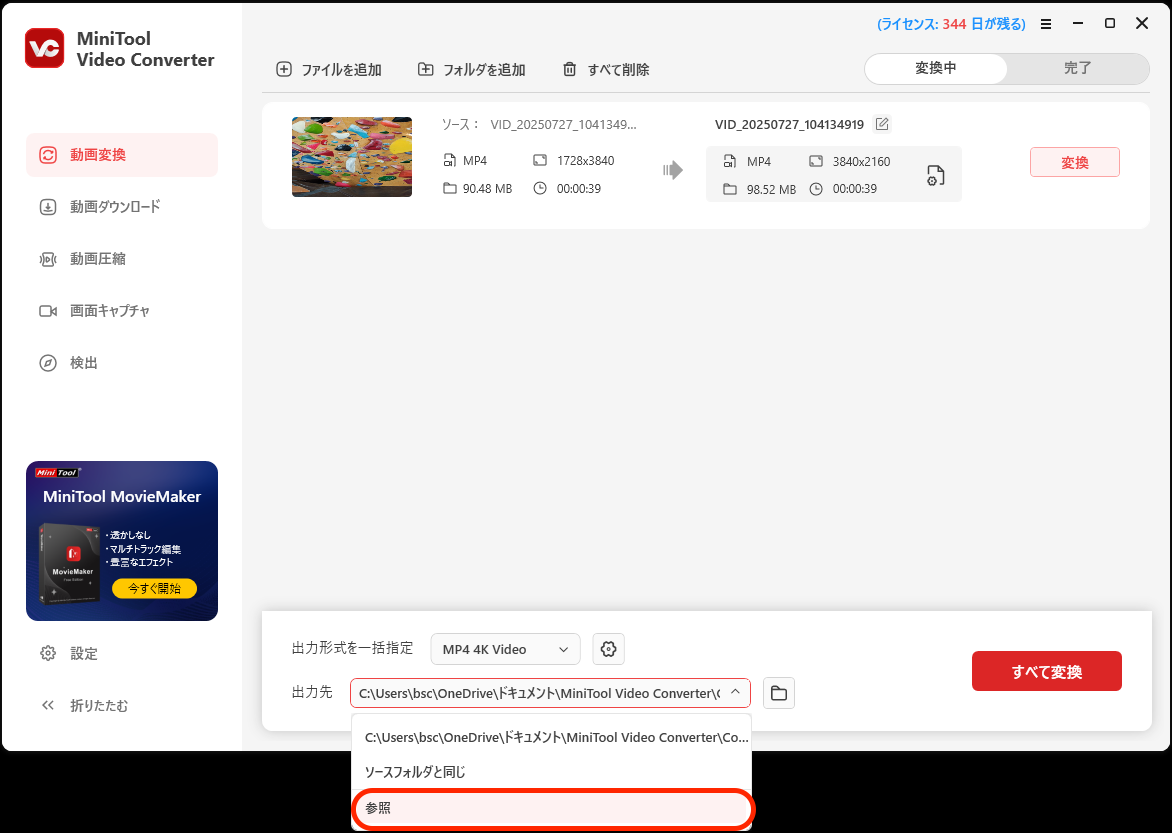Image resolution: width=1172 pixels, height=833 pixels.
Task: Click the output file size 98.52 MB
Action: point(771,190)
